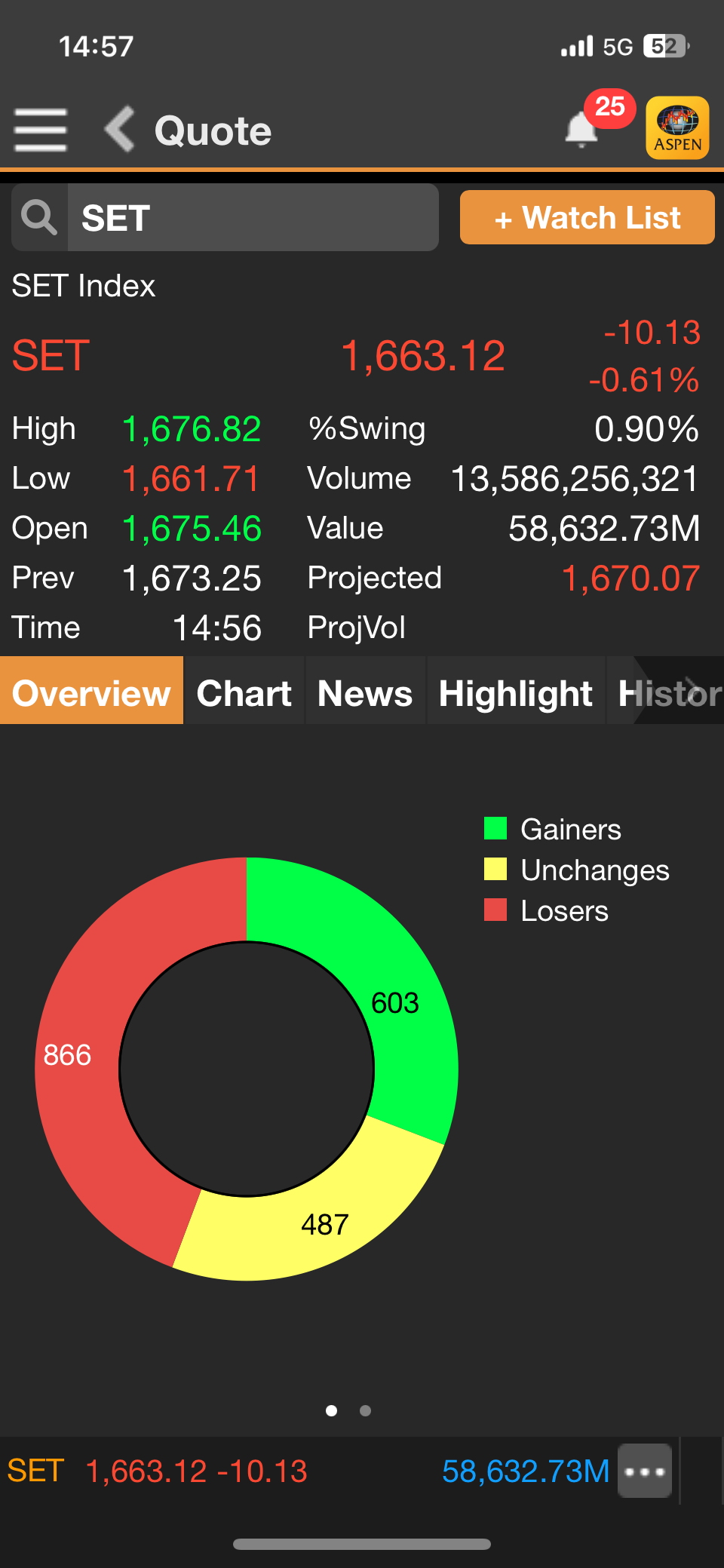Tap the Low value 1,661.71
Image resolution: width=724 pixels, height=1568 pixels.
coord(191,479)
